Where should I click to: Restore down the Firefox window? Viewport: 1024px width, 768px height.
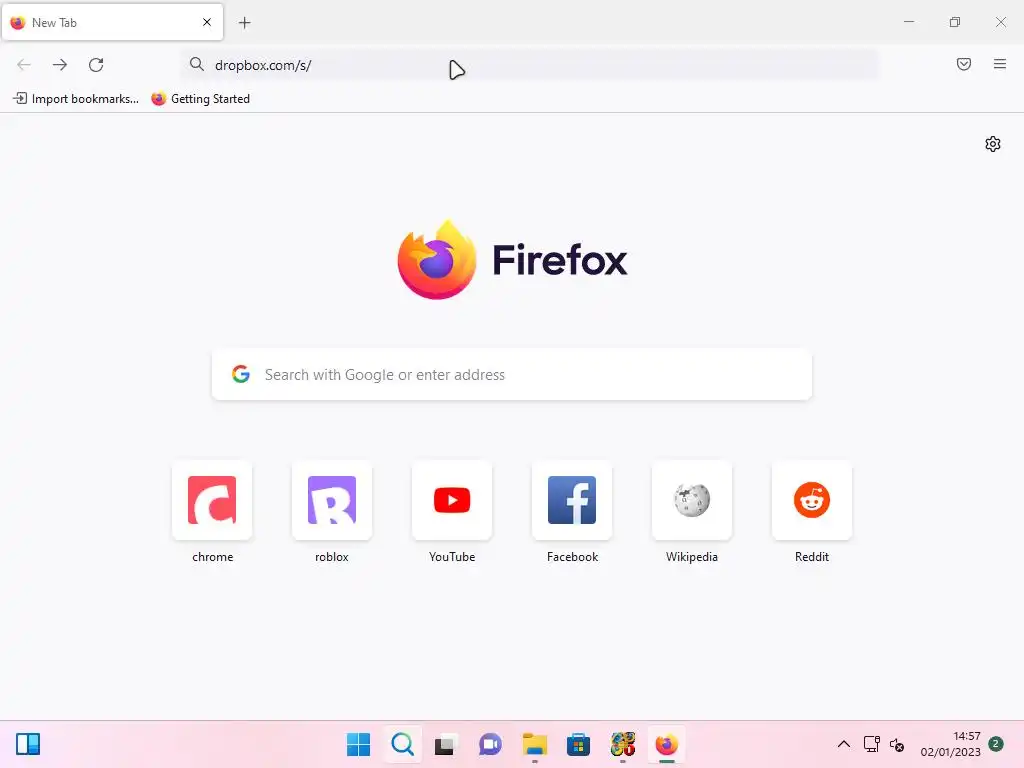point(955,22)
